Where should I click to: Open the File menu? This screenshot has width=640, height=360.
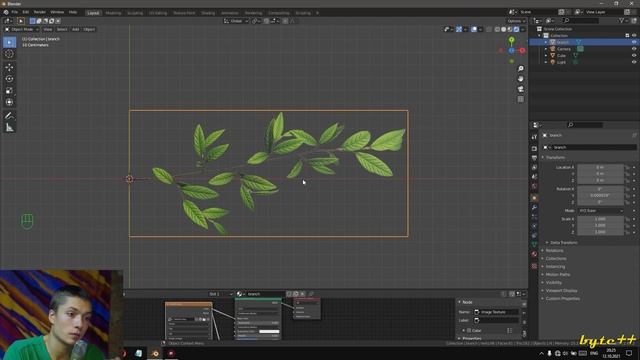click(x=15, y=12)
